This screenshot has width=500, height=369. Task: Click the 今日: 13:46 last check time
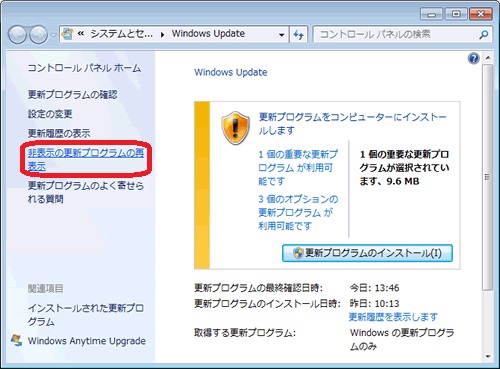click(374, 288)
